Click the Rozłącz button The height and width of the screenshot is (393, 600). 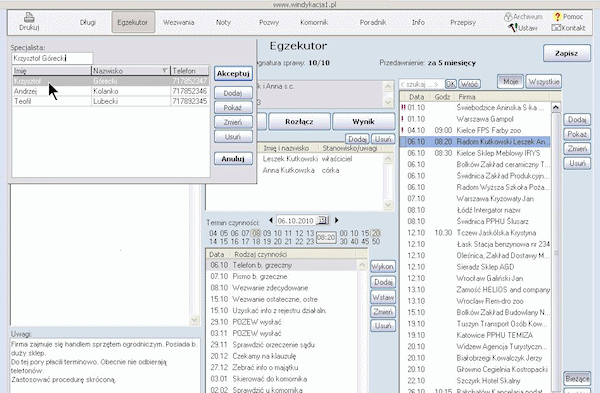tap(299, 122)
